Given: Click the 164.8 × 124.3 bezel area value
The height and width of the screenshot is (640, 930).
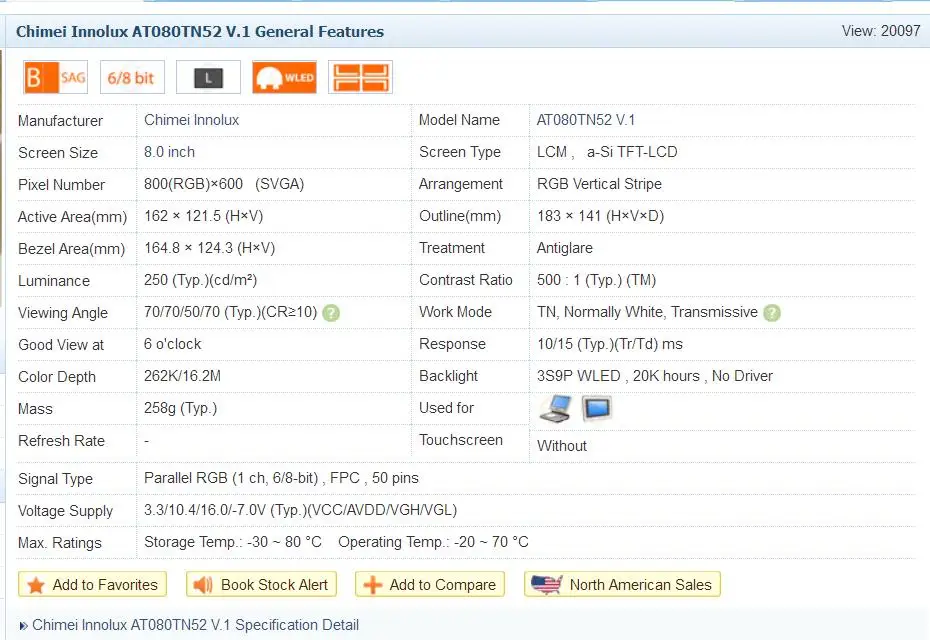Looking at the screenshot, I should [x=209, y=248].
